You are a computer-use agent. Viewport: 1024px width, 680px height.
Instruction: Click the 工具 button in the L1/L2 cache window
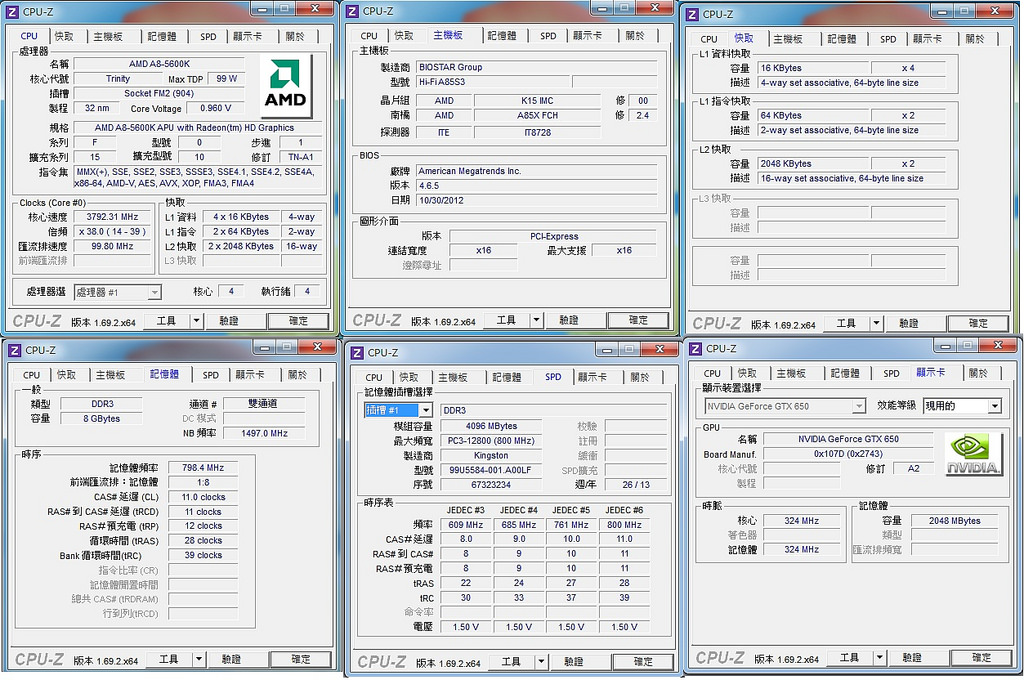[846, 323]
